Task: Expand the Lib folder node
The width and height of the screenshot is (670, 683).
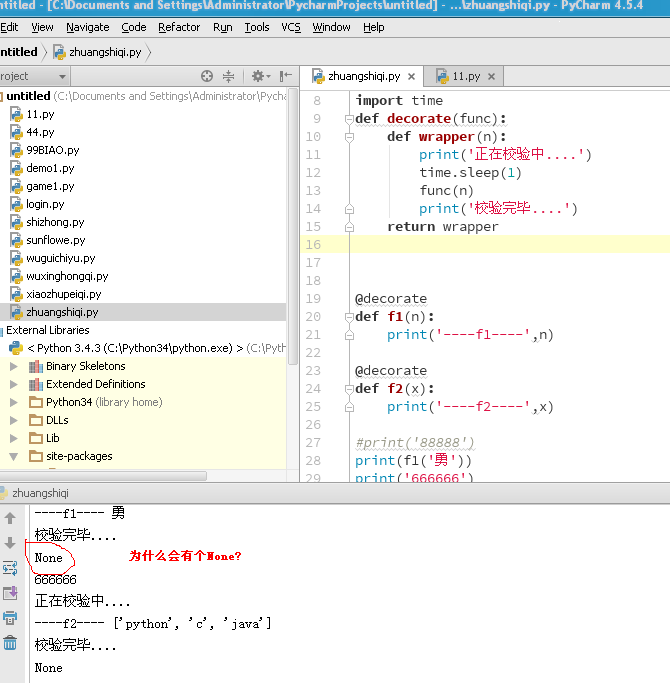Action: click(x=14, y=438)
